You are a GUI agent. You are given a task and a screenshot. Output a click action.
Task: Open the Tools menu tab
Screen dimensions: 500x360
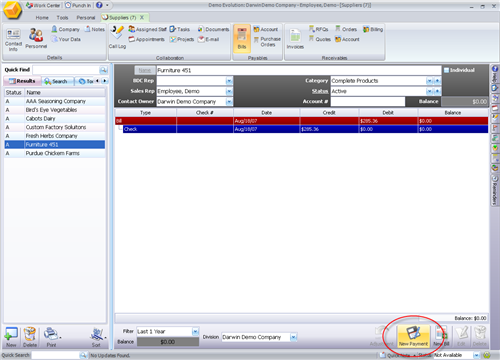[62, 17]
